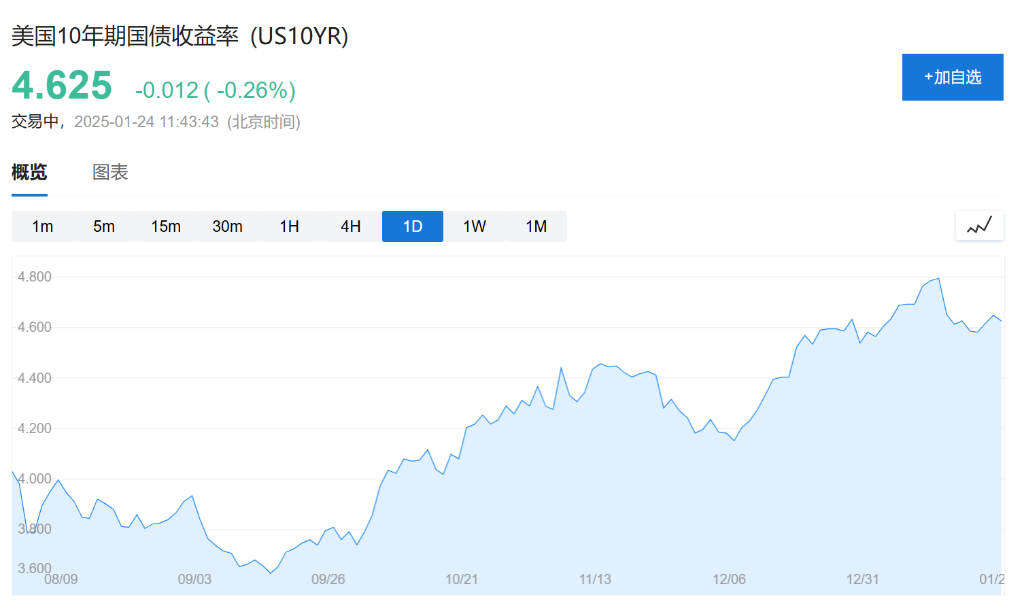Set the interval to 1H
The height and width of the screenshot is (612, 1024).
click(289, 226)
